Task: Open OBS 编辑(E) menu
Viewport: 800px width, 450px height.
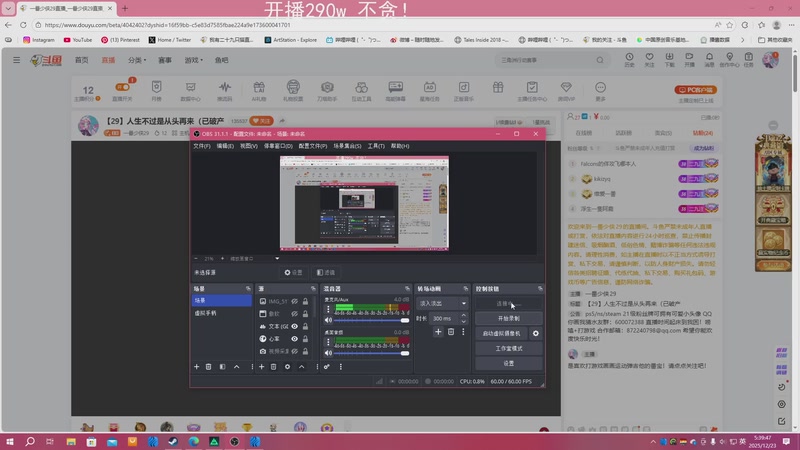Action: point(225,146)
